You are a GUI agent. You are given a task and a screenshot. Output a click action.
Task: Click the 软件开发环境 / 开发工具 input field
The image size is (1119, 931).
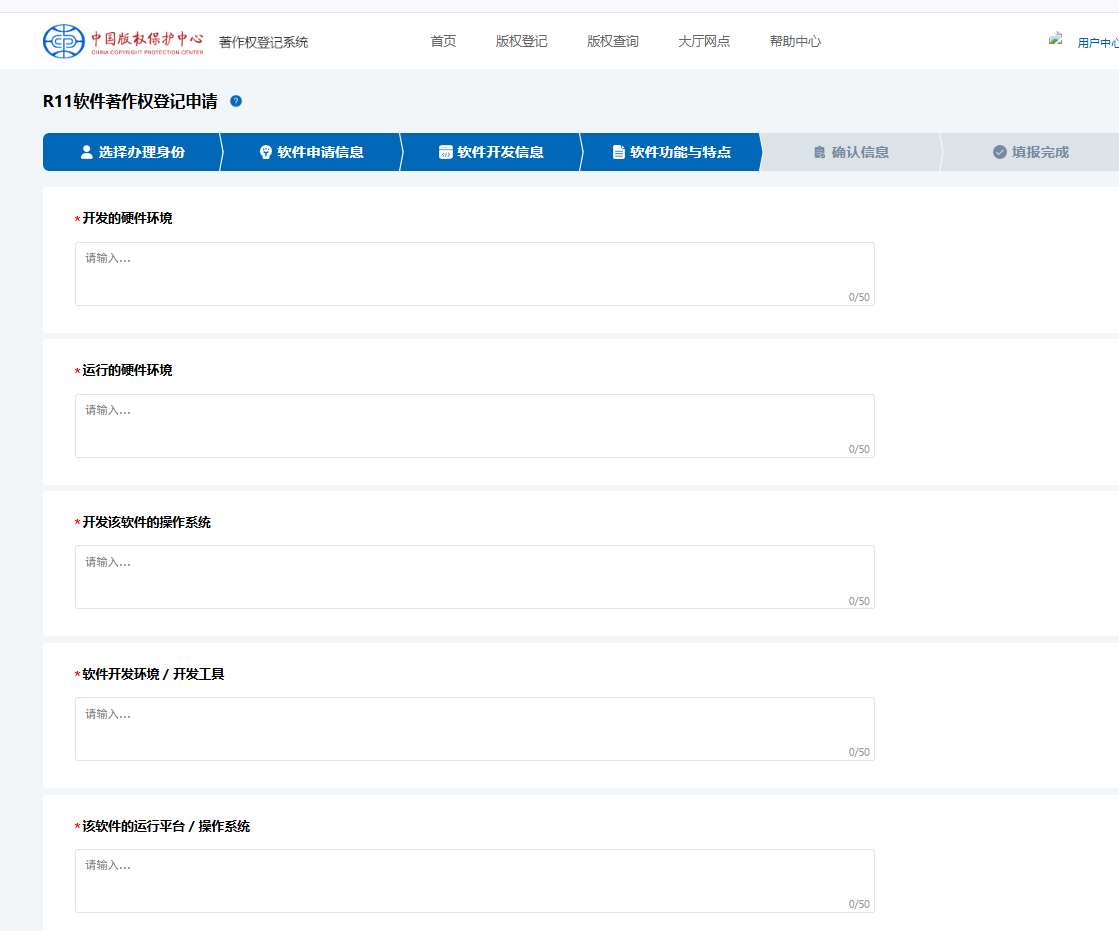(474, 728)
